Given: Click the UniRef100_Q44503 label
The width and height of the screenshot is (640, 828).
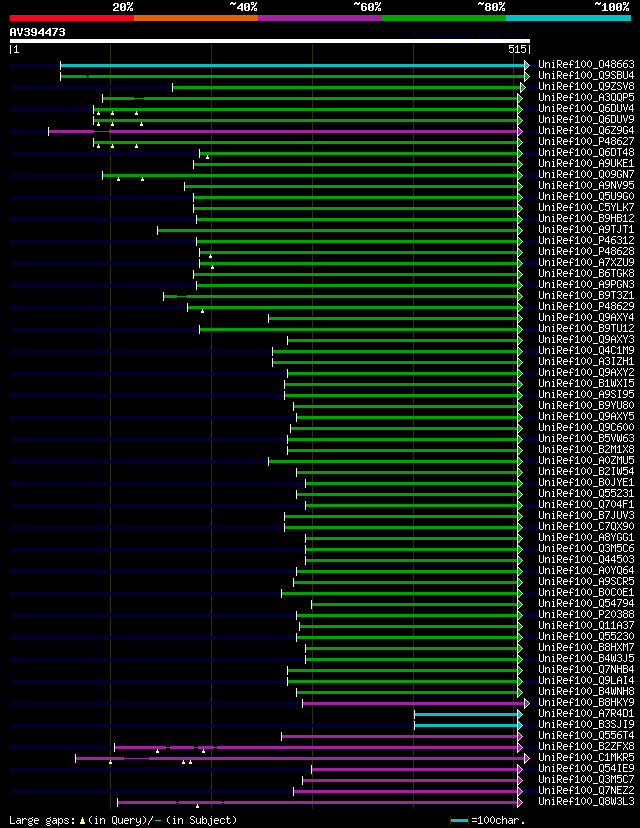Looking at the screenshot, I should (x=586, y=559).
